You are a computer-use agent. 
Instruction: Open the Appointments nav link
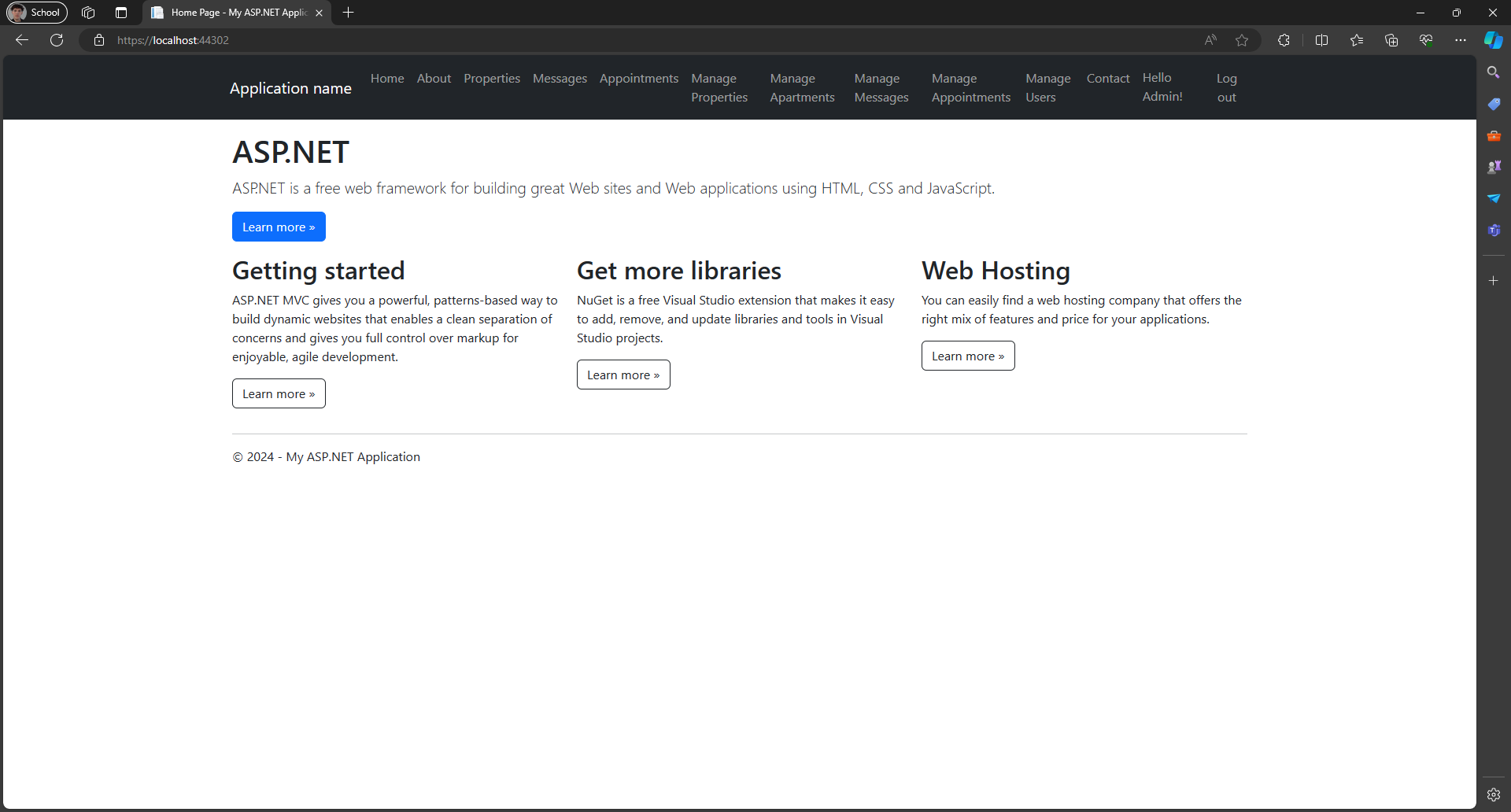click(639, 79)
